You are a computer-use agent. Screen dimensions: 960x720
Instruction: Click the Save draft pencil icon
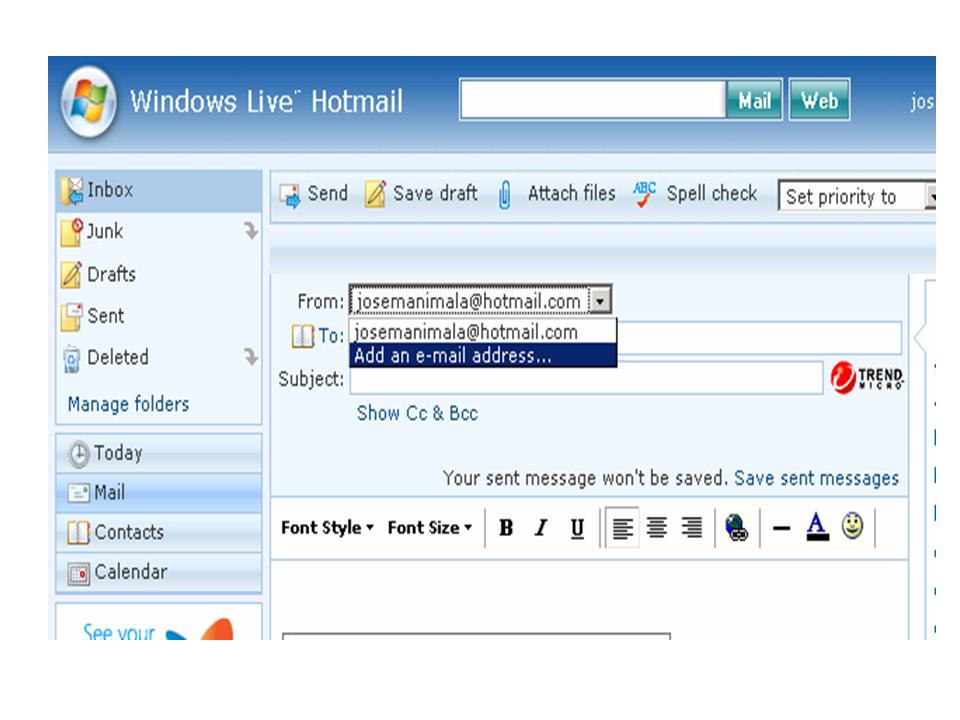[x=375, y=194]
